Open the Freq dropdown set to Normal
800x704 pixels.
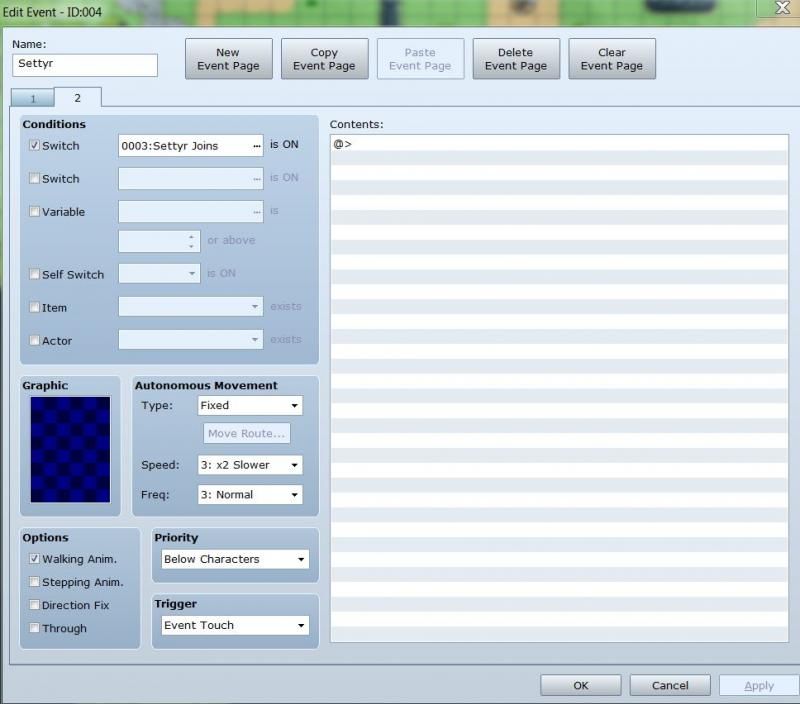point(250,494)
